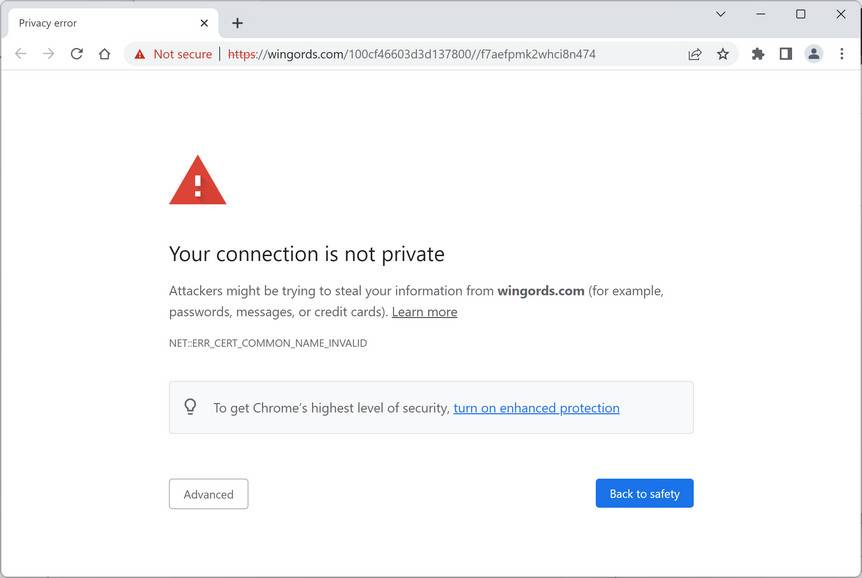Expand the Advanced details section

[x=208, y=494]
